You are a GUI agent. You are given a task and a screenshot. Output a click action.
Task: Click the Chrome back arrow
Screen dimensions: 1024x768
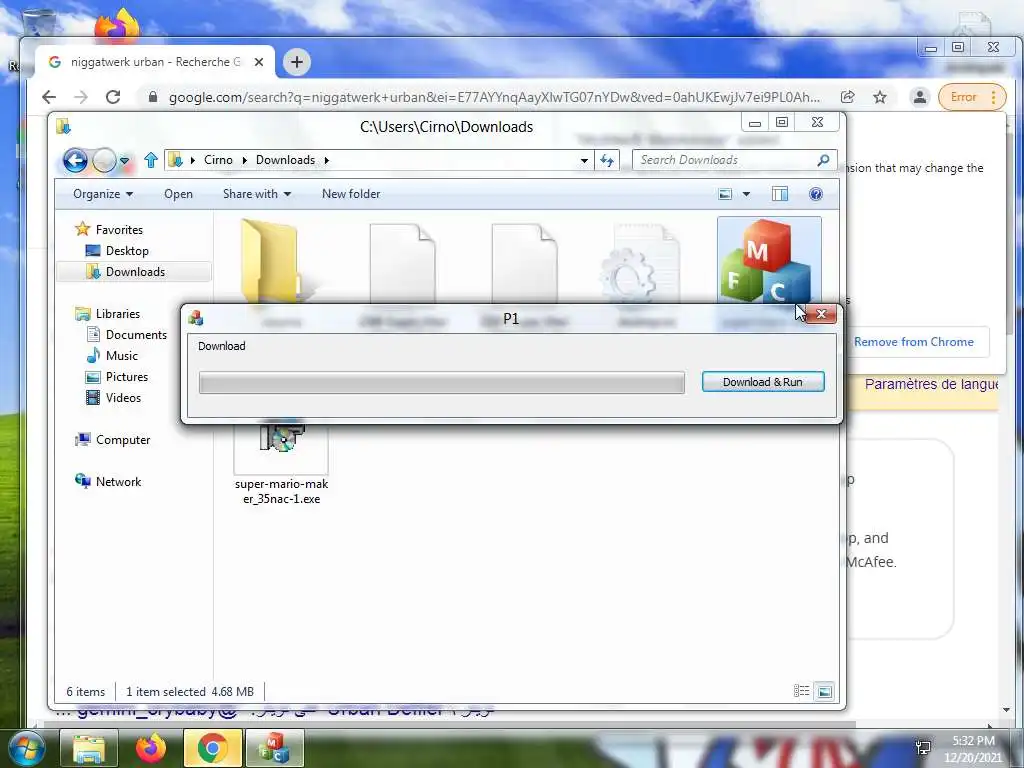(x=49, y=97)
